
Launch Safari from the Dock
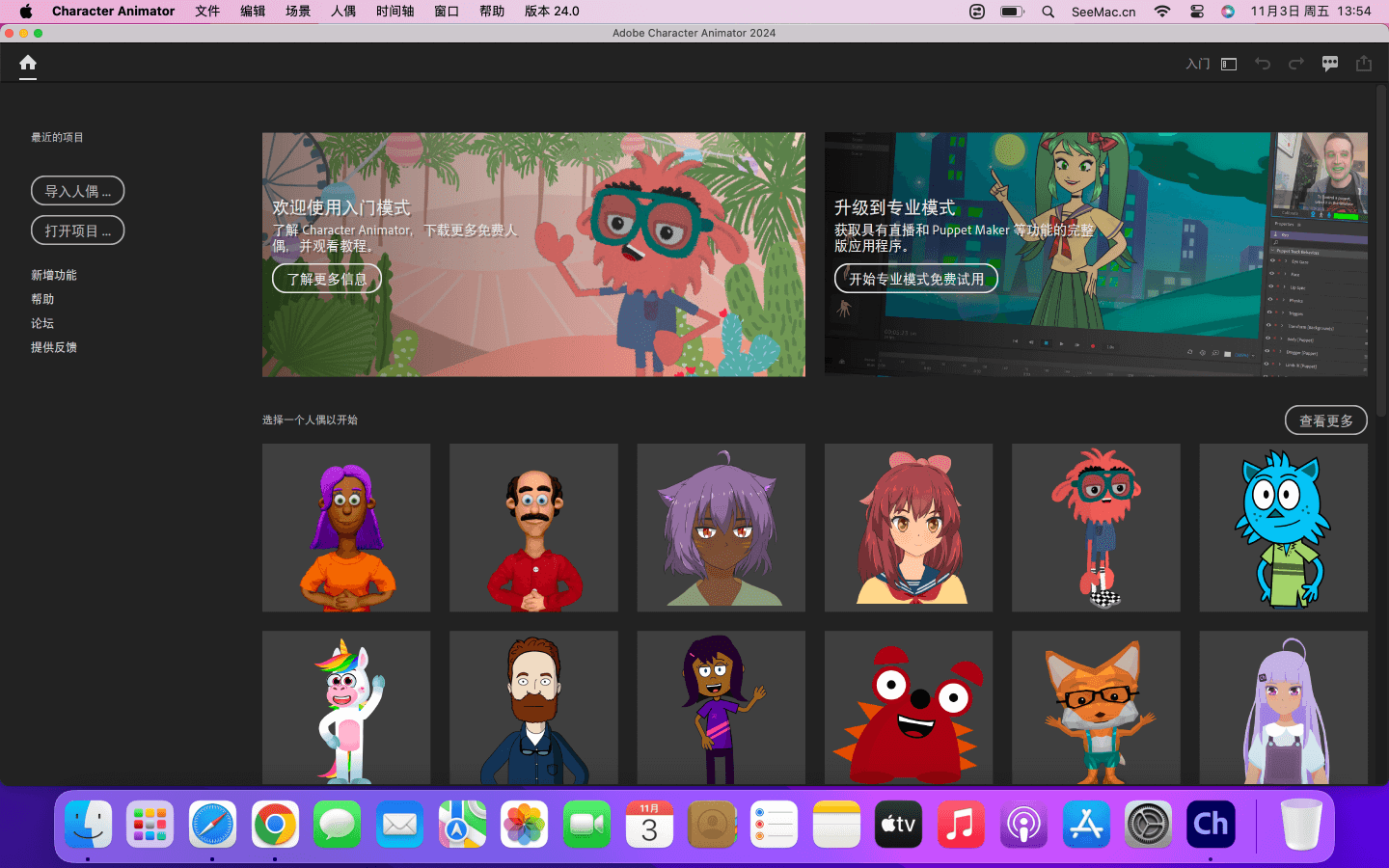[212, 825]
